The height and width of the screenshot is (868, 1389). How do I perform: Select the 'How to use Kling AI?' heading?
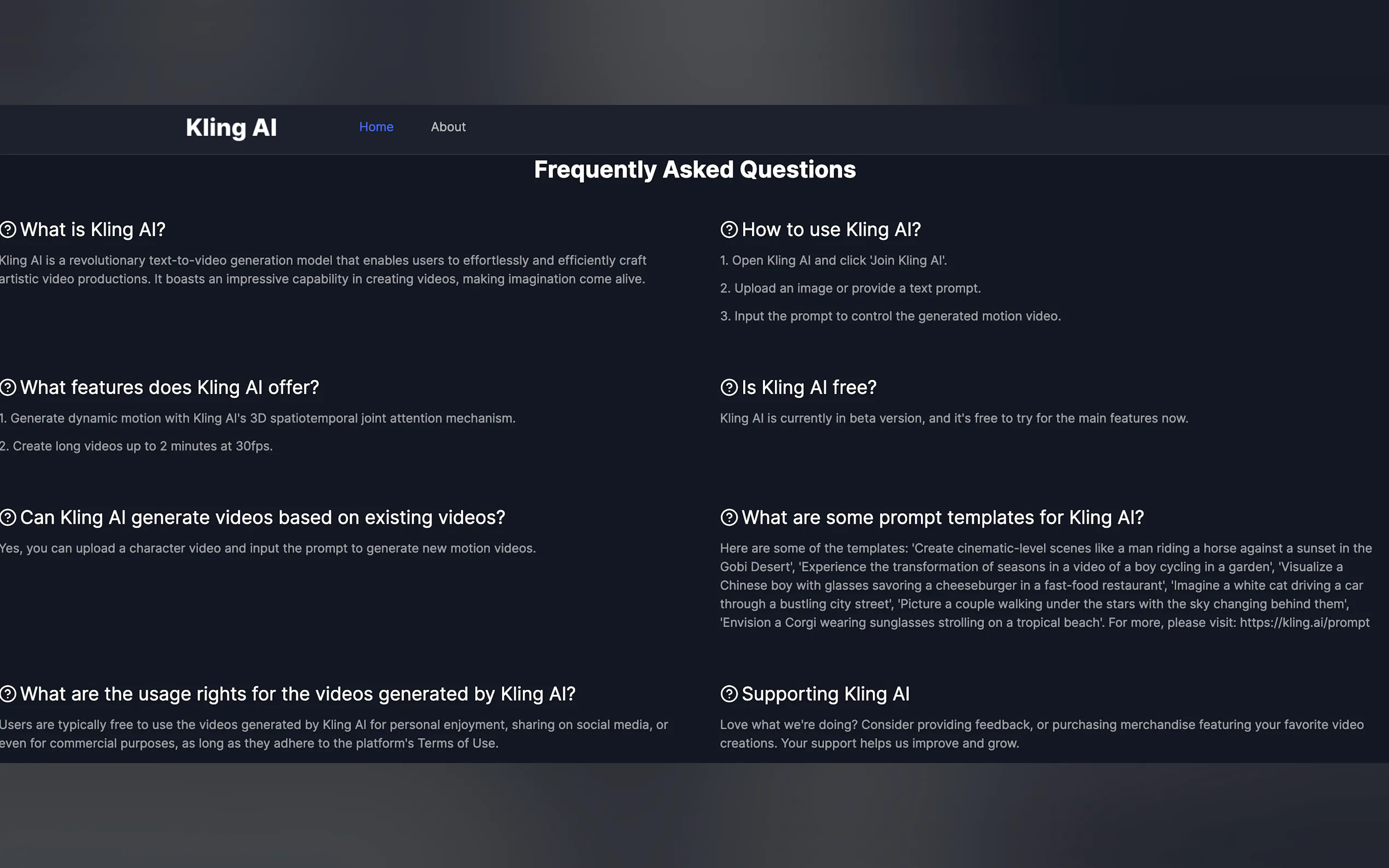coord(831,230)
